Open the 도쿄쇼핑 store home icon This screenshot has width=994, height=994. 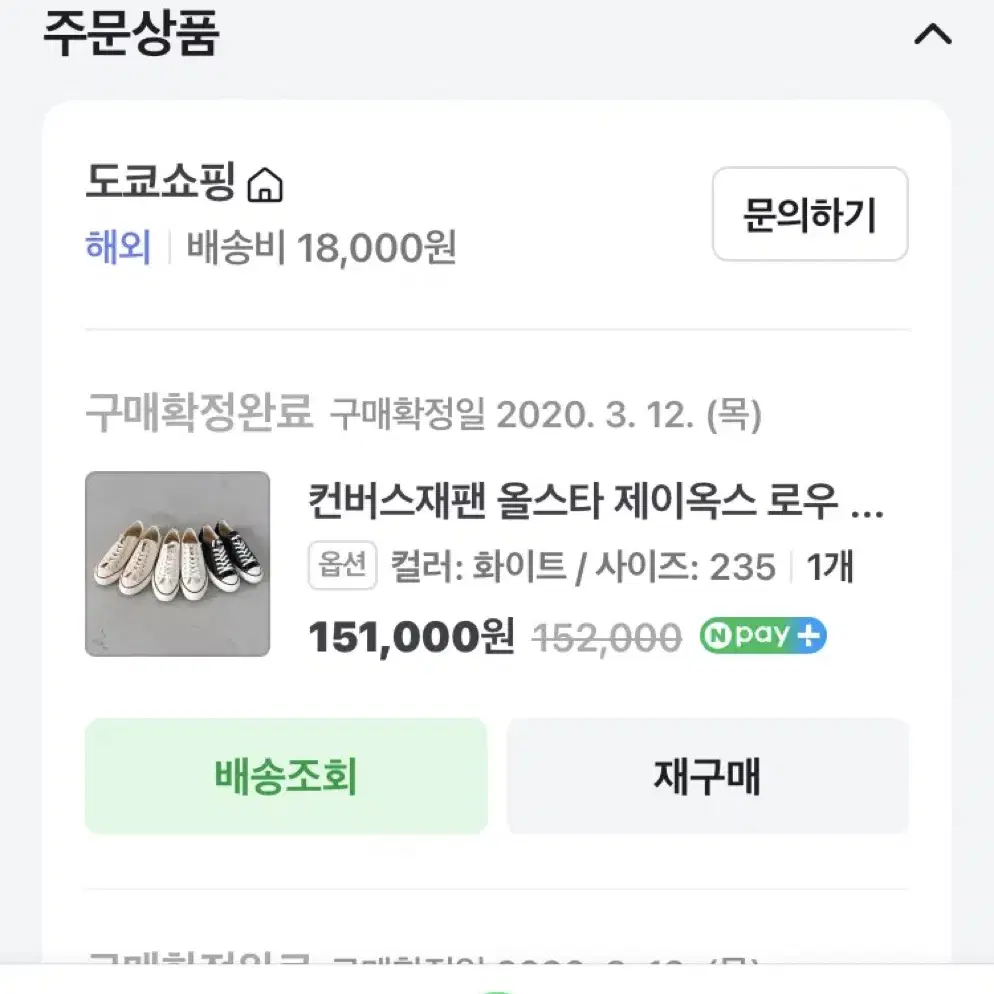tap(265, 185)
